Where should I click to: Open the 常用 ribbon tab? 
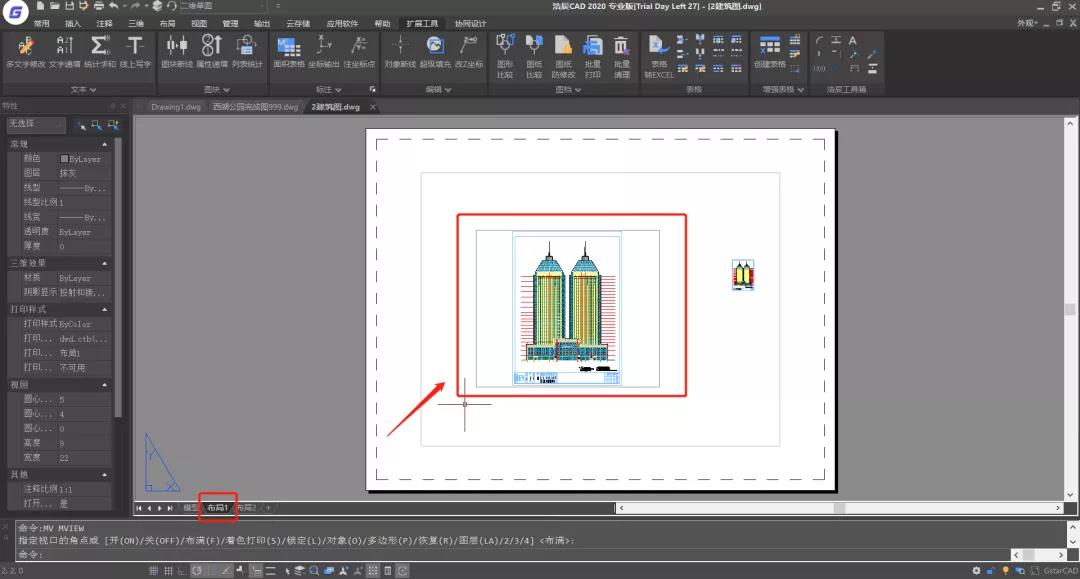pos(41,23)
